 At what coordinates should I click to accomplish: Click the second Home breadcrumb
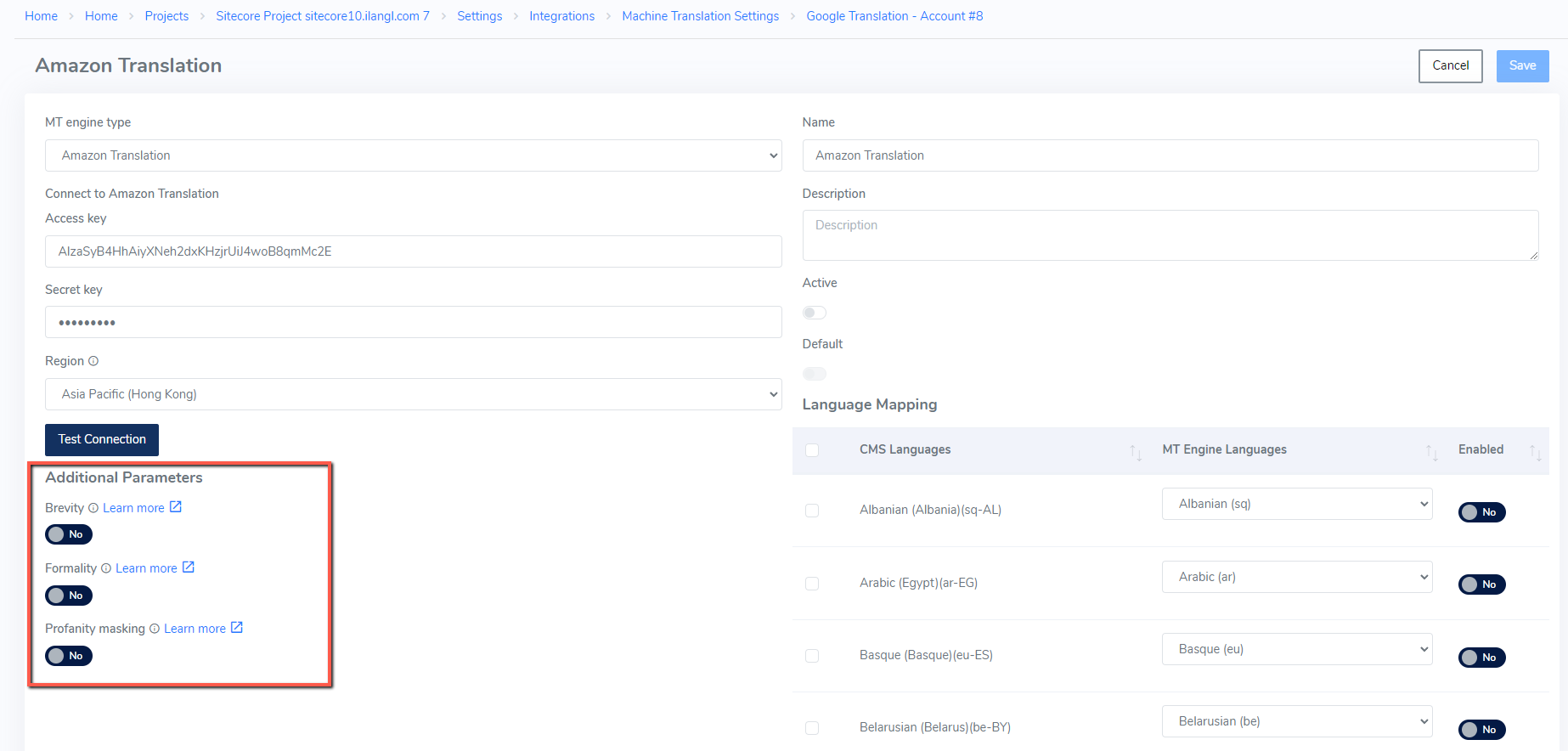[101, 16]
